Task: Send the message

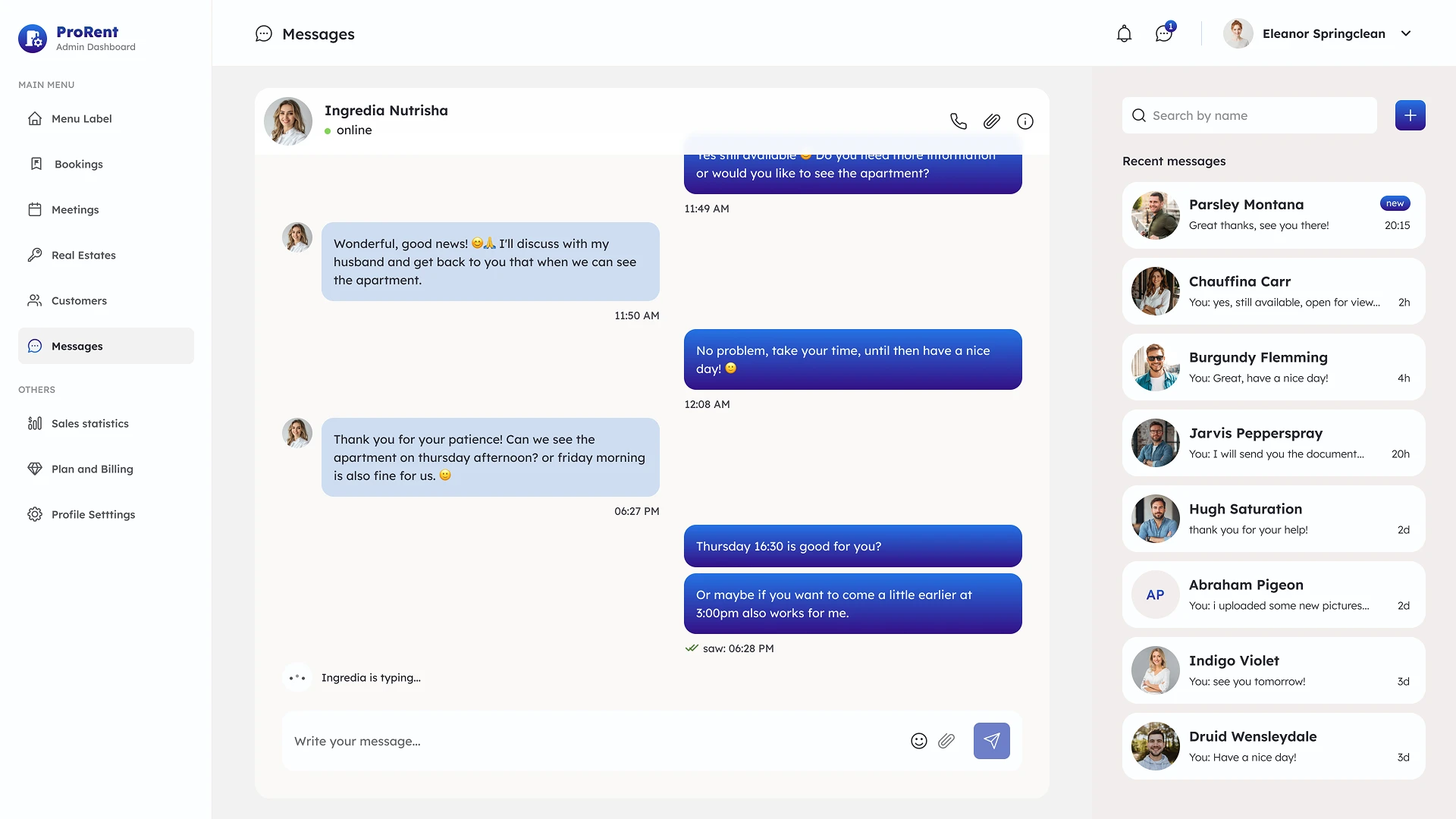Action: pos(991,741)
